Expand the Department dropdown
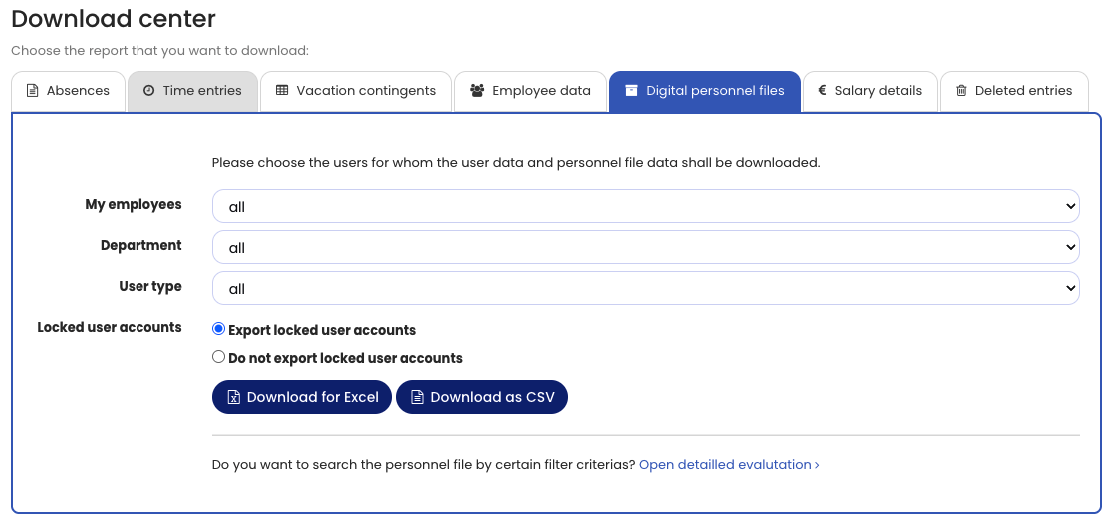This screenshot has width=1107, height=524. (645, 248)
